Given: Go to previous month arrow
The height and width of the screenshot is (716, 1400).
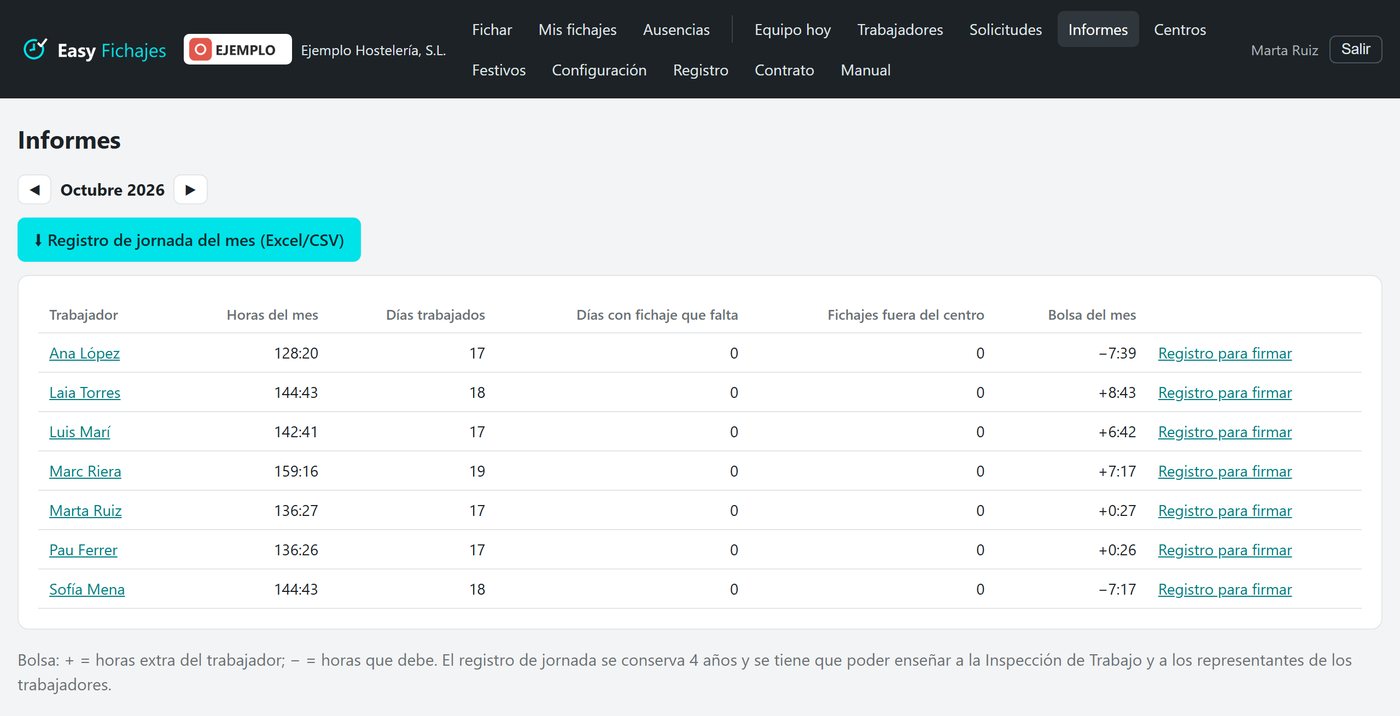Looking at the screenshot, I should tap(34, 190).
